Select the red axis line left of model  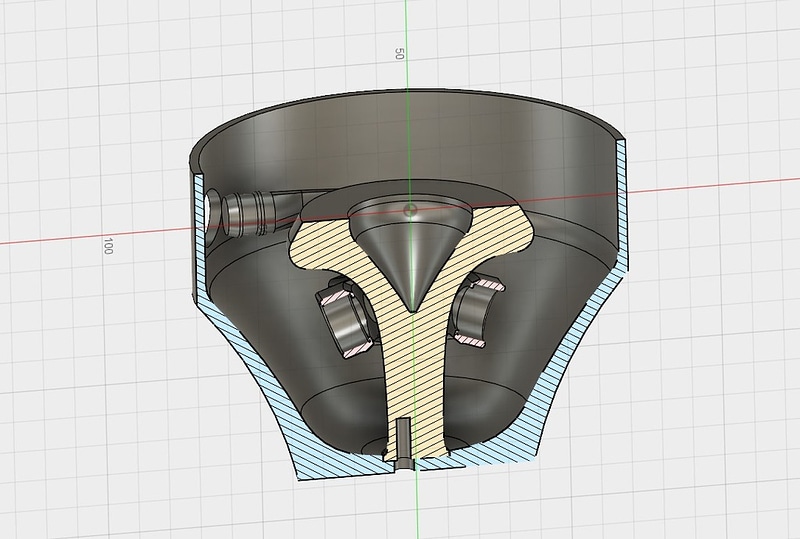pyautogui.click(x=94, y=237)
